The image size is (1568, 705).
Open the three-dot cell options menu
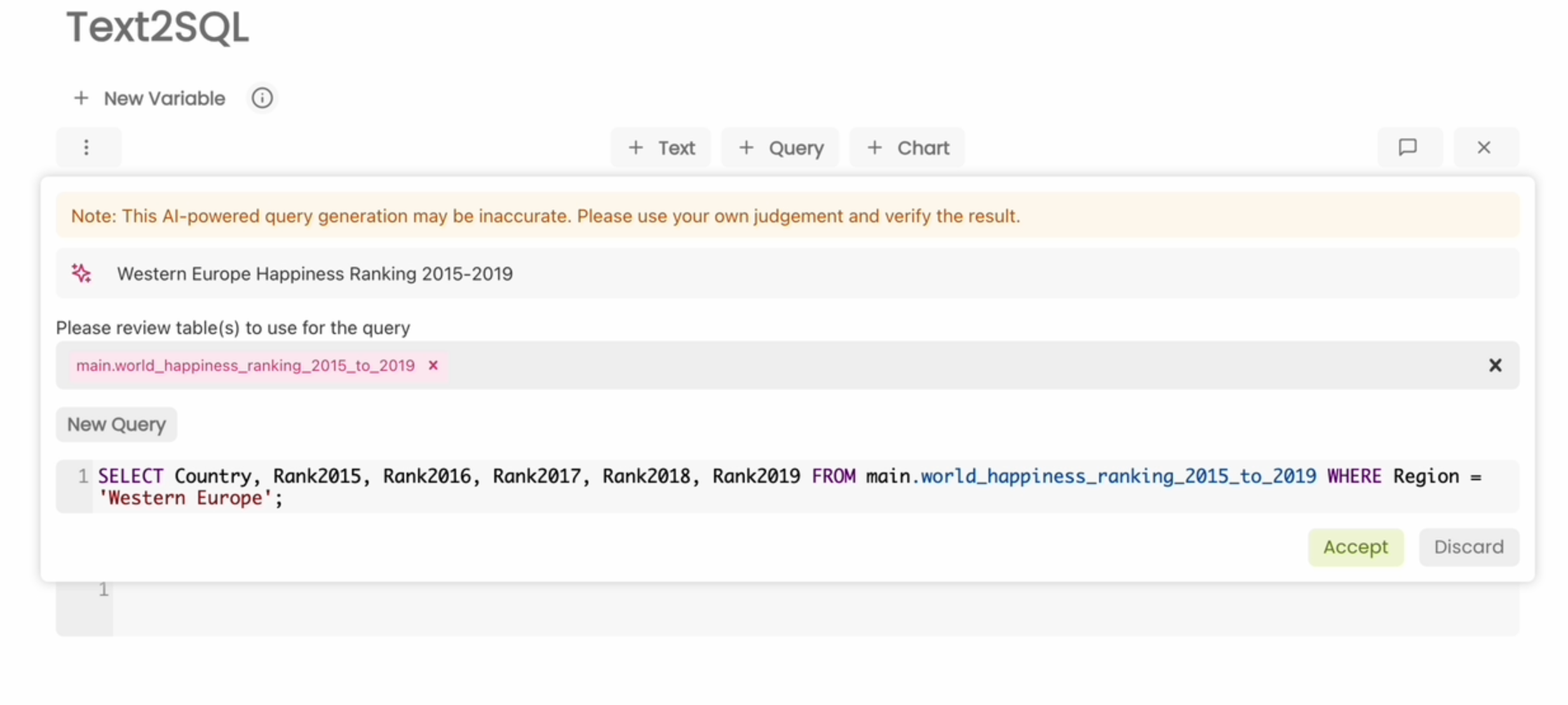pos(88,147)
